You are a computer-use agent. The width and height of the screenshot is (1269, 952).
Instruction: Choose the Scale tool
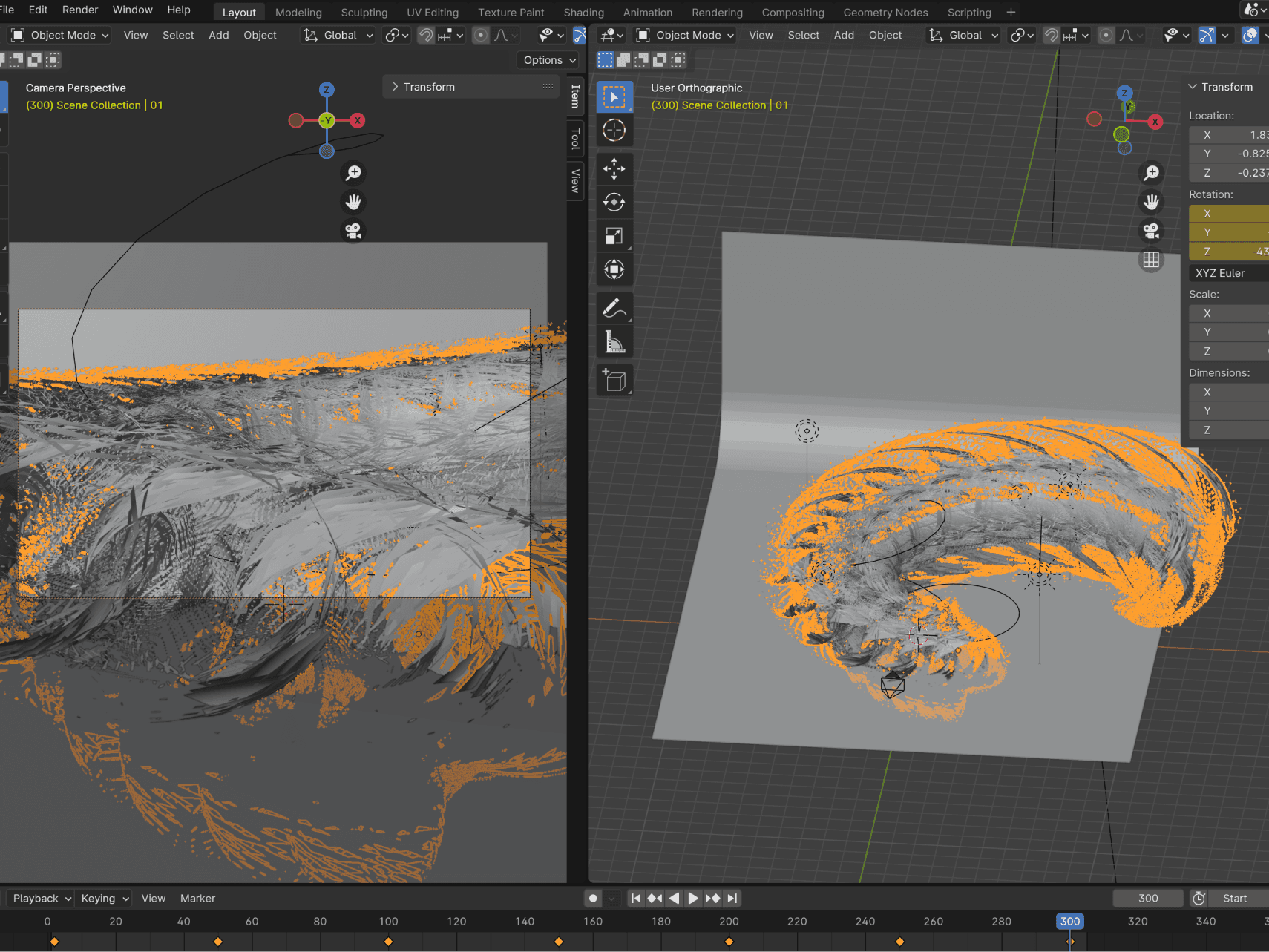click(614, 237)
